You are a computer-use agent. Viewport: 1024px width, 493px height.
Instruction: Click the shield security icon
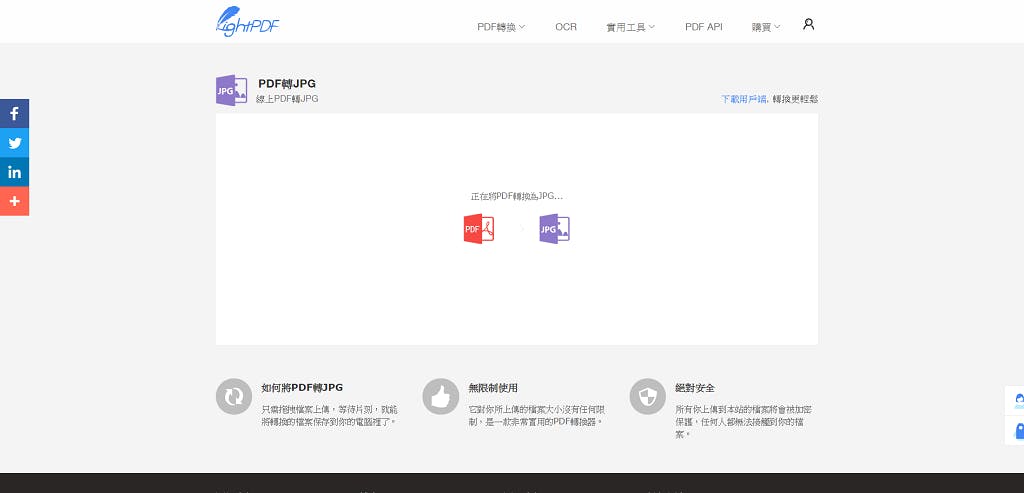tap(647, 397)
